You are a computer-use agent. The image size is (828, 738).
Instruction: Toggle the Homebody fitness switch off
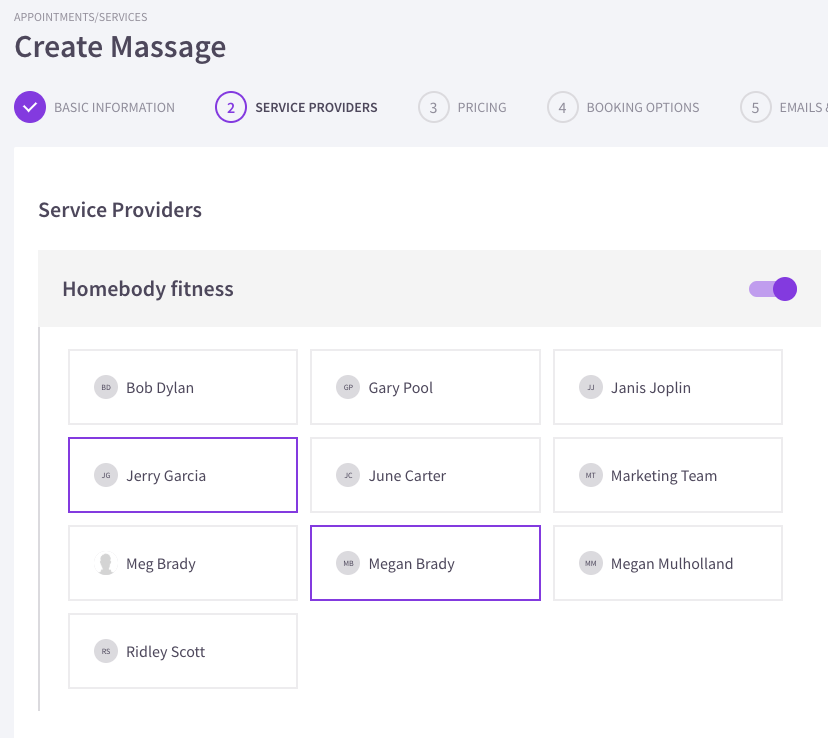[x=773, y=289]
